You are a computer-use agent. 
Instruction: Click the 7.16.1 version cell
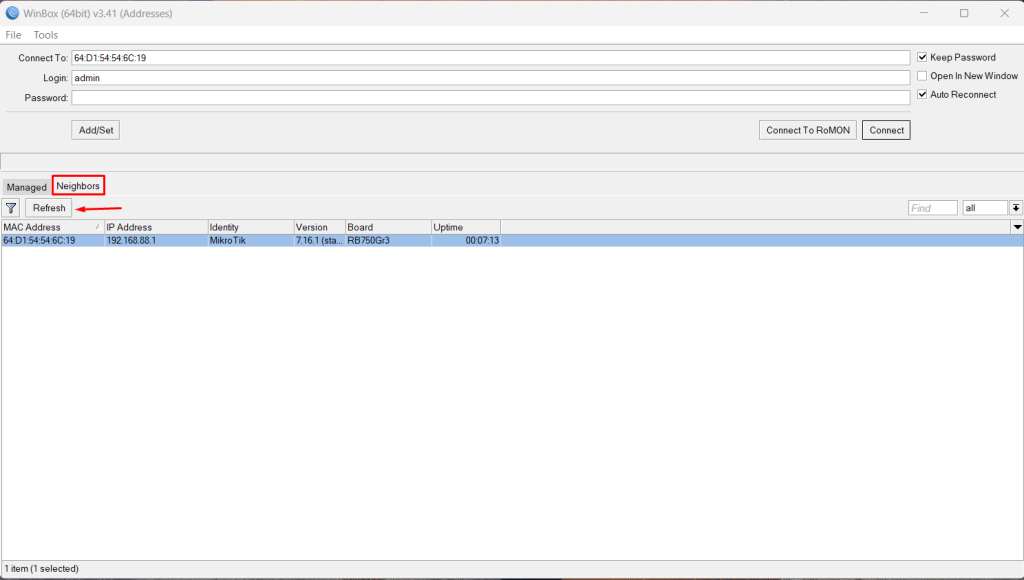click(319, 240)
